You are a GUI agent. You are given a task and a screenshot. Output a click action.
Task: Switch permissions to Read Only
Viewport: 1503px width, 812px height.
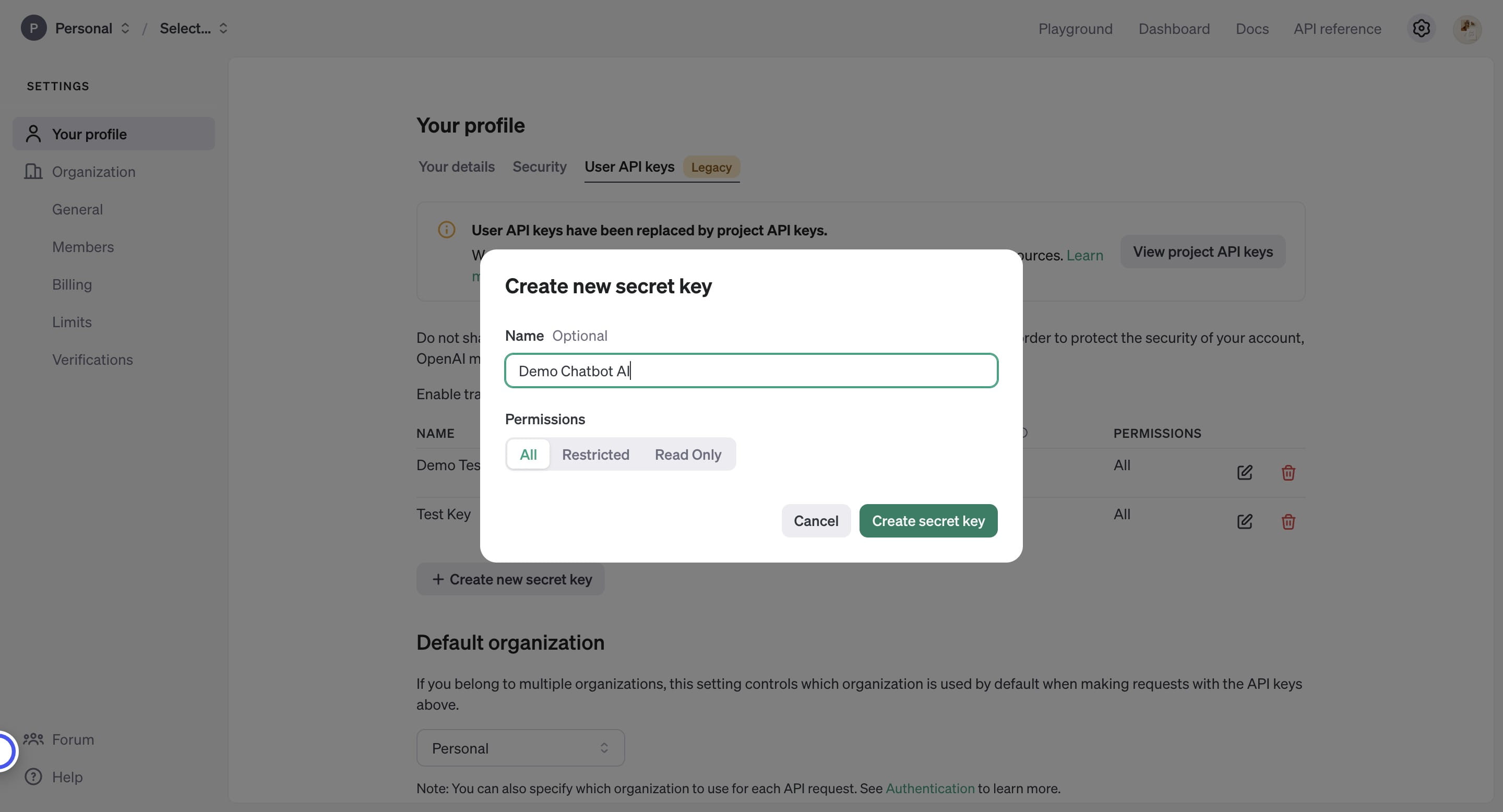click(687, 455)
